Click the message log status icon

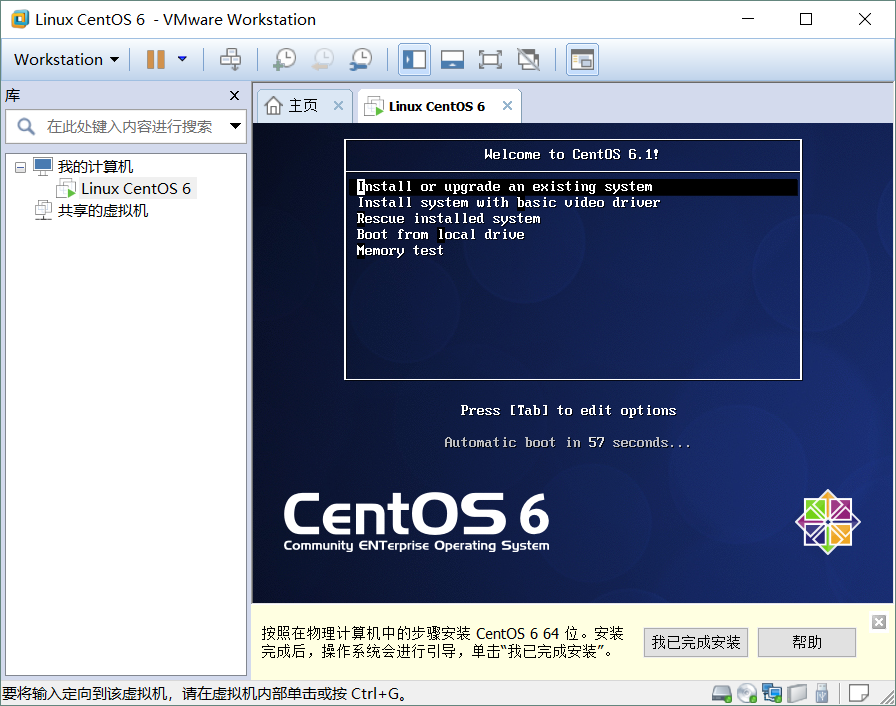[858, 693]
